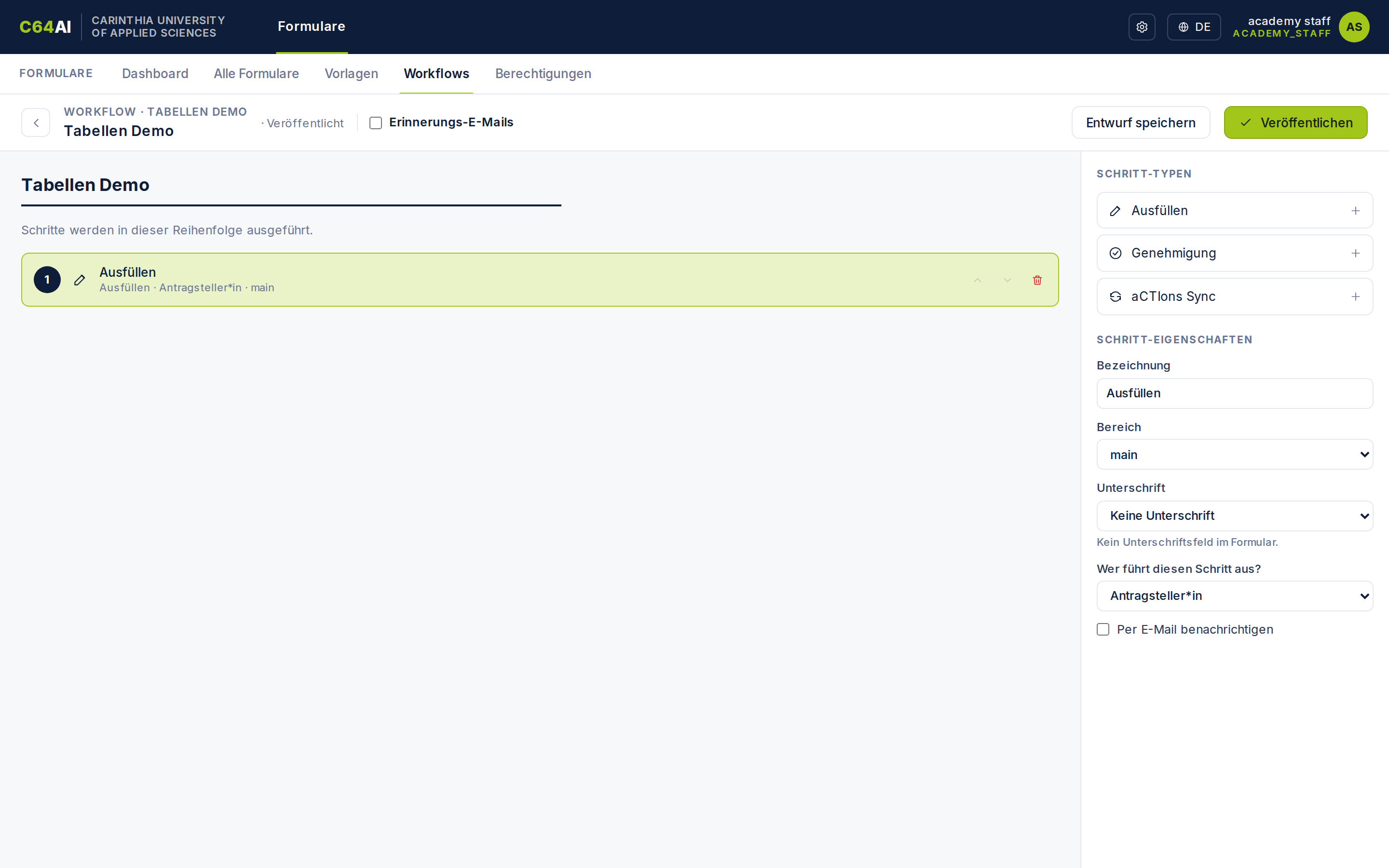This screenshot has width=1389, height=868.
Task: Go back with the left chevron button
Action: [x=36, y=123]
